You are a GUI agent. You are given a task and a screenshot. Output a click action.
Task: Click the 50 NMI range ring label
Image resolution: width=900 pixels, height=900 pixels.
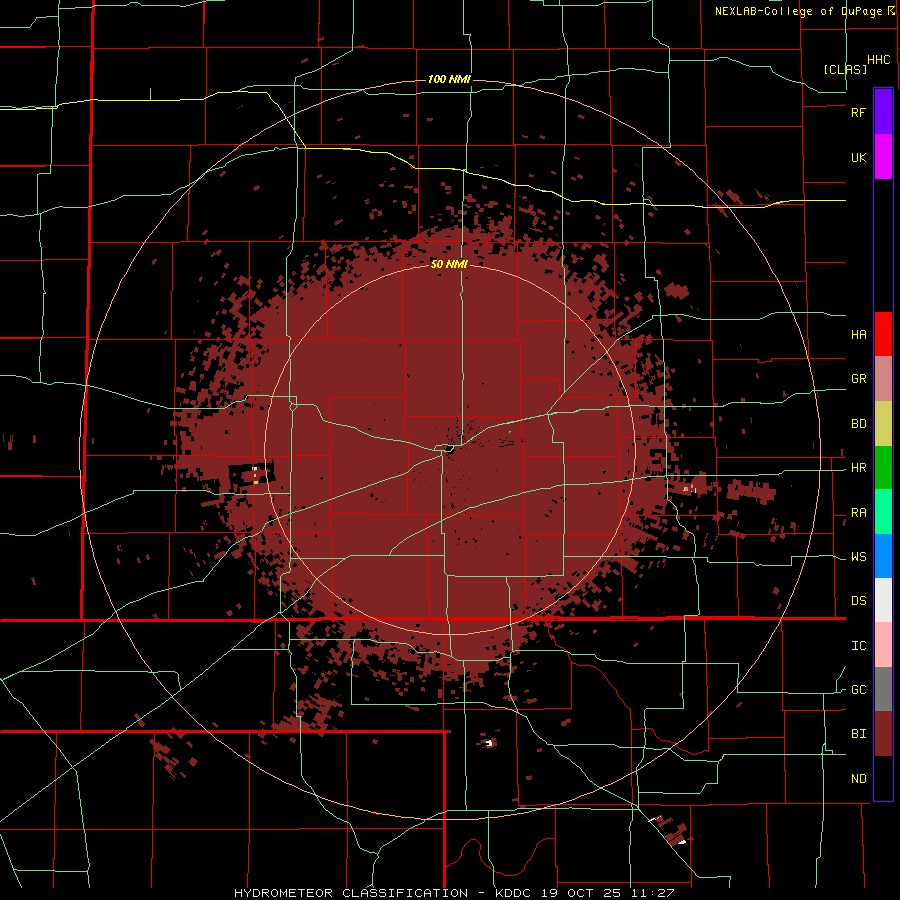pyautogui.click(x=449, y=264)
